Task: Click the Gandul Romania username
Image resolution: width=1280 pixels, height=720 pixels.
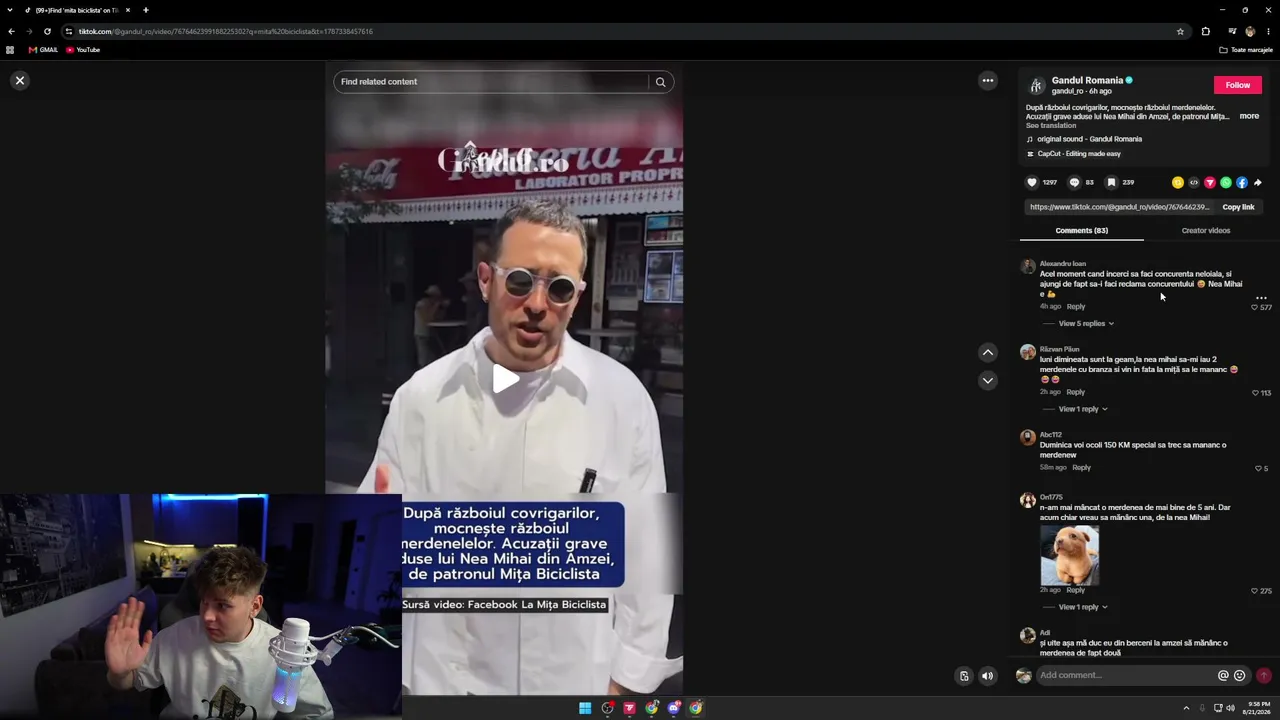Action: click(x=1088, y=80)
